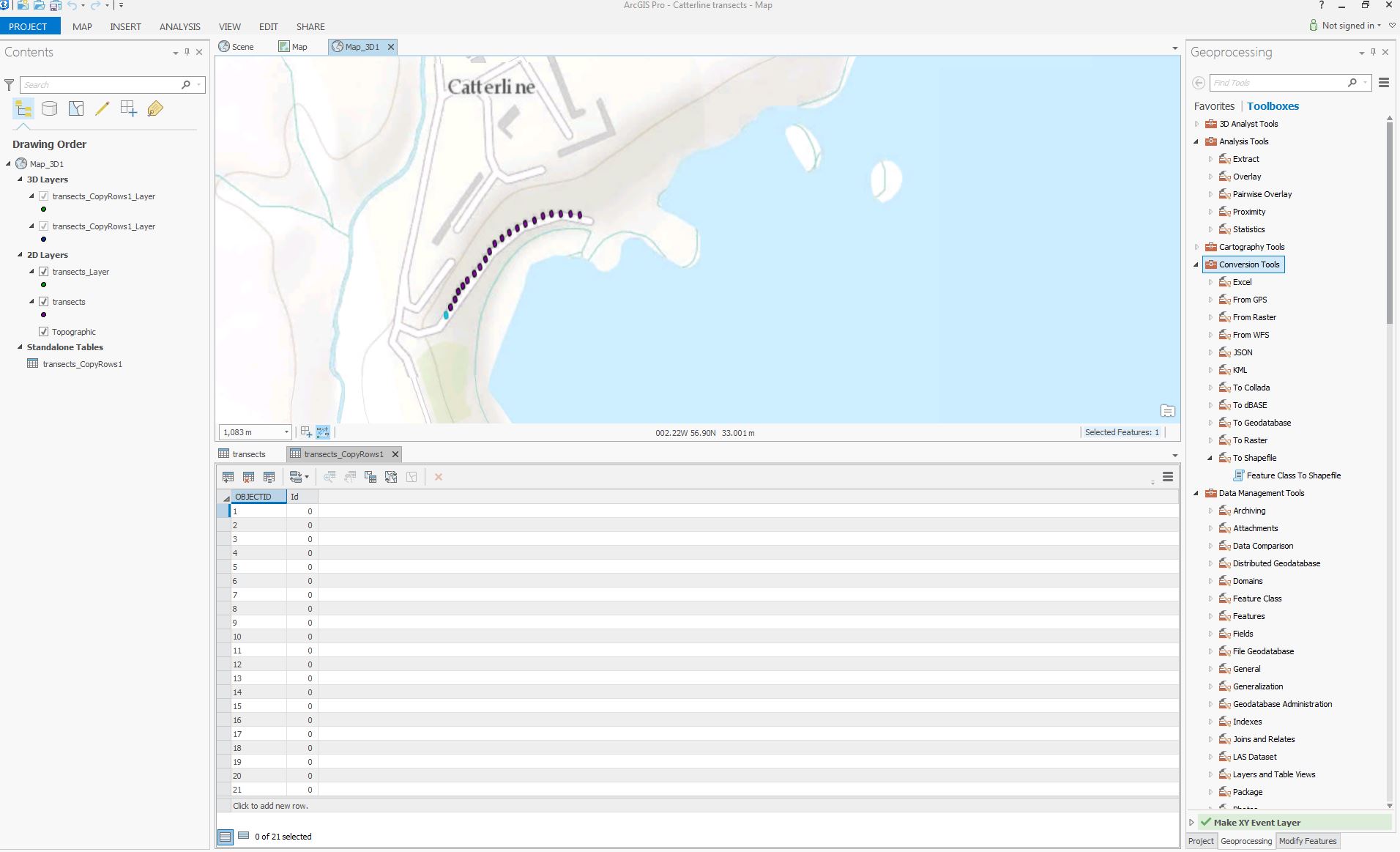Screen dimensions: 1400x852
Task: Select List By Snapping grid icon
Action: 128,108
